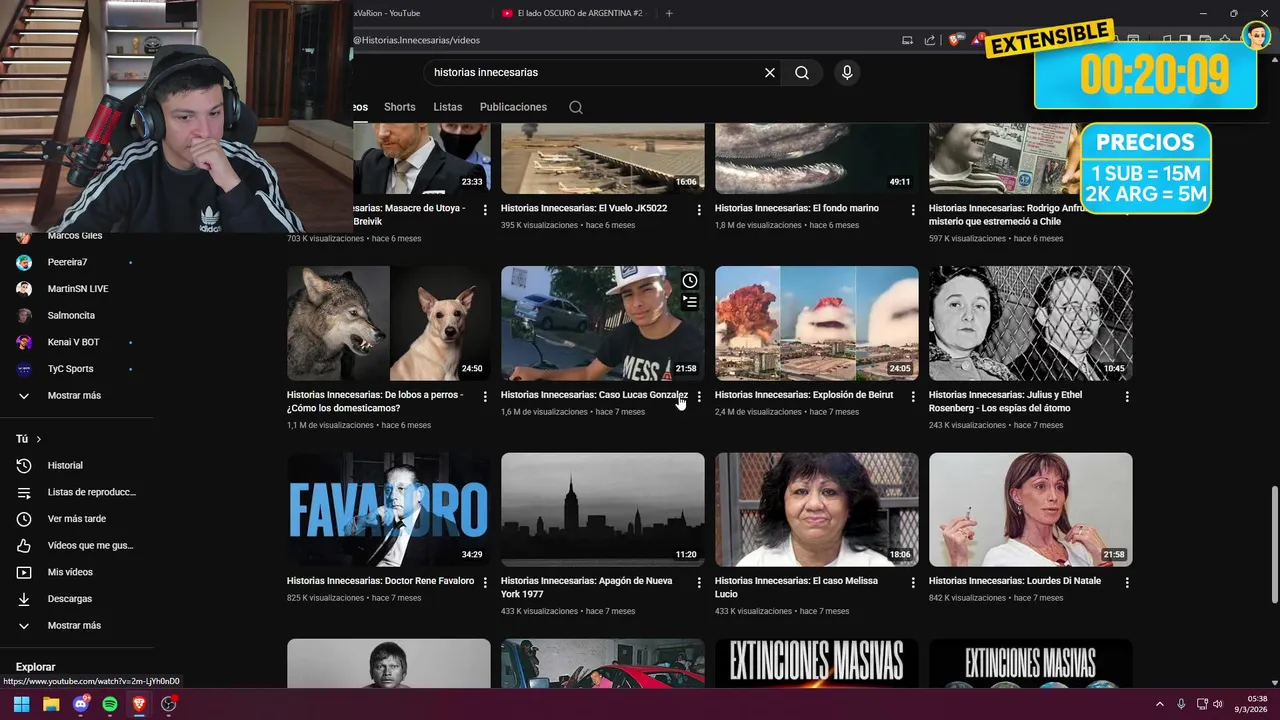1280x720 pixels.
Task: Open options menu for Doctor Rene Favaloro
Action: 485,583
